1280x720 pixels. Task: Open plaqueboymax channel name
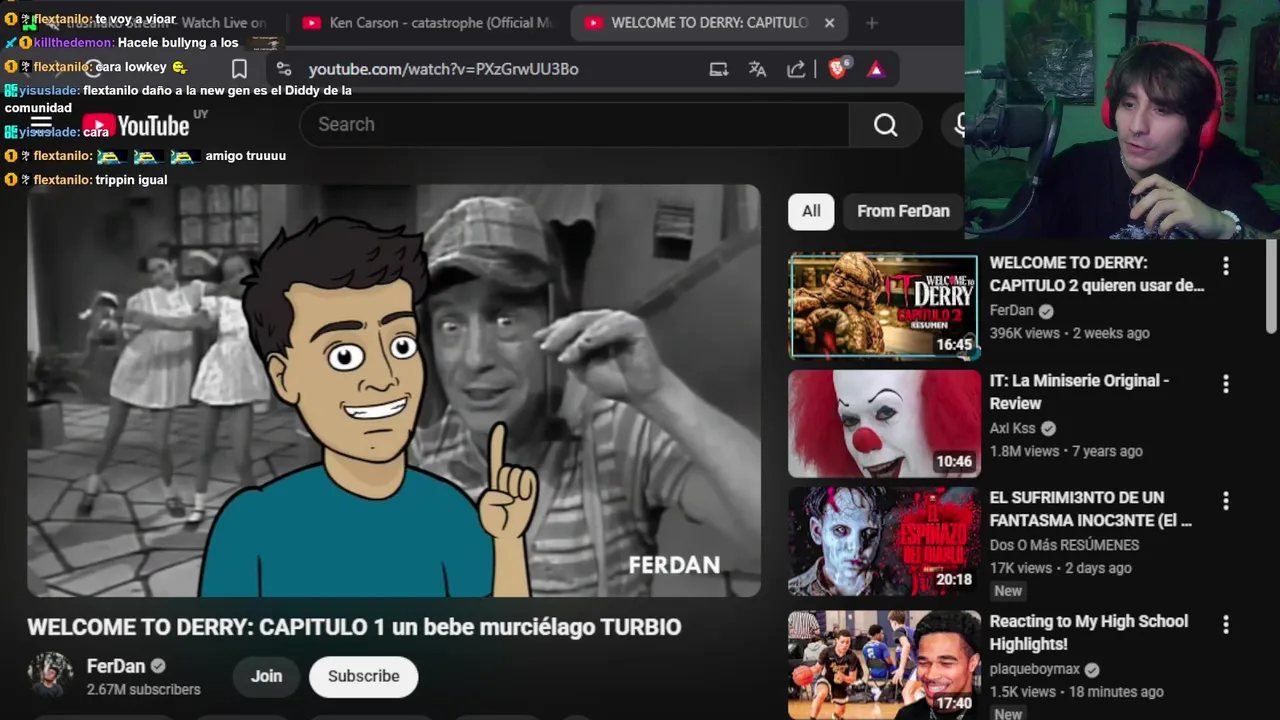[1034, 669]
